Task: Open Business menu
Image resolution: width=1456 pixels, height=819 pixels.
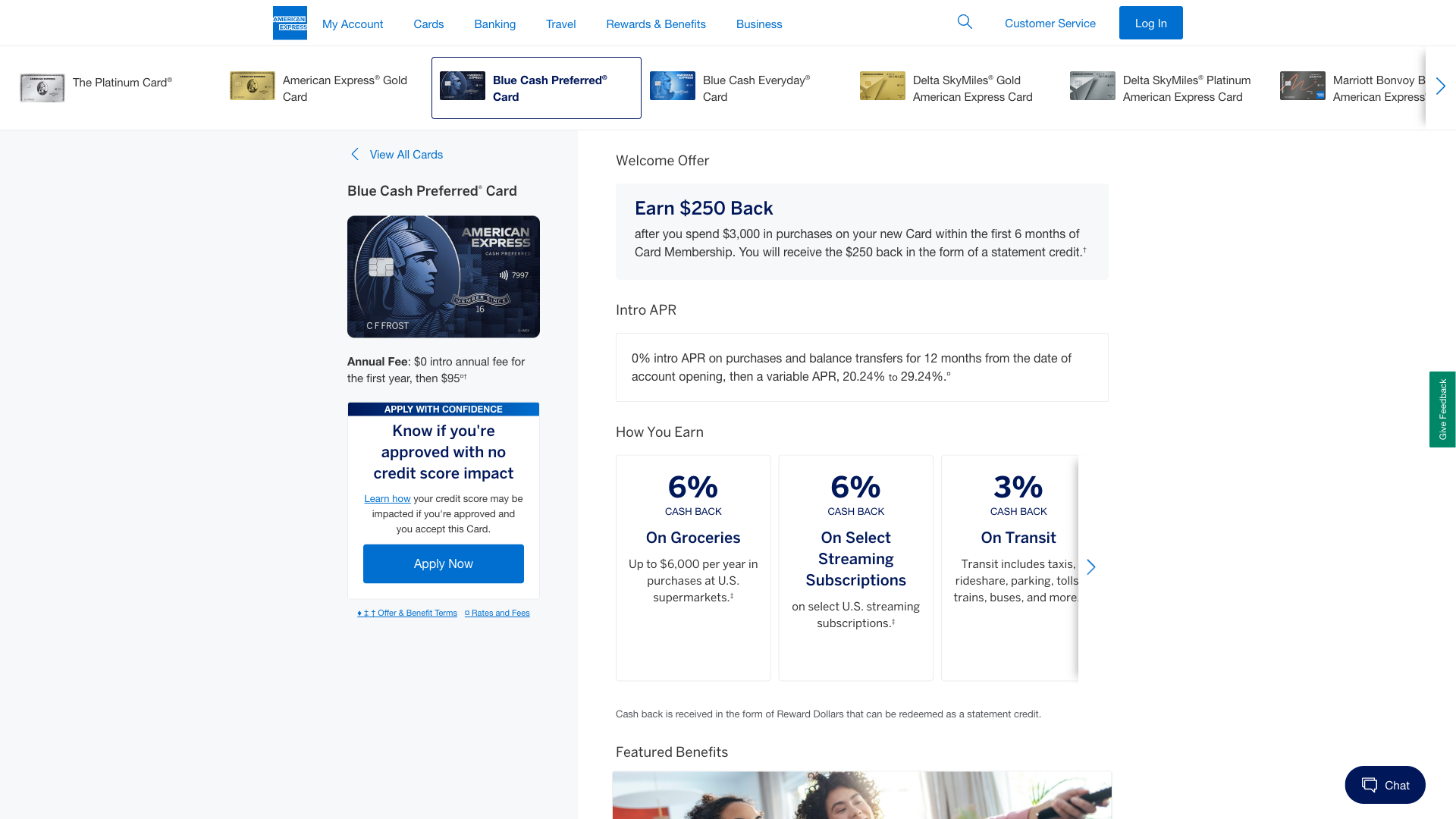Action: [x=759, y=24]
